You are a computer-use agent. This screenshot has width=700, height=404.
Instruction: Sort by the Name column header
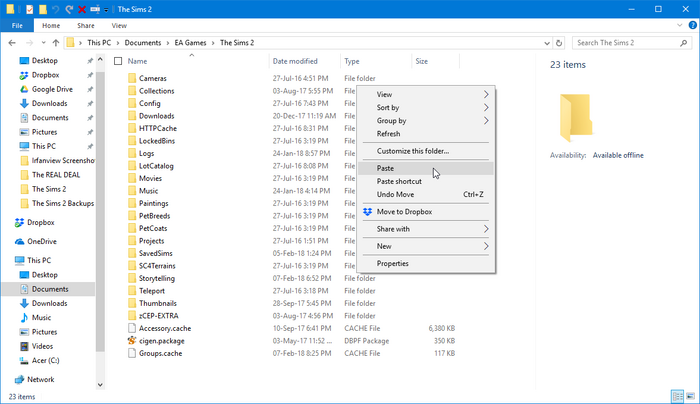pos(137,61)
